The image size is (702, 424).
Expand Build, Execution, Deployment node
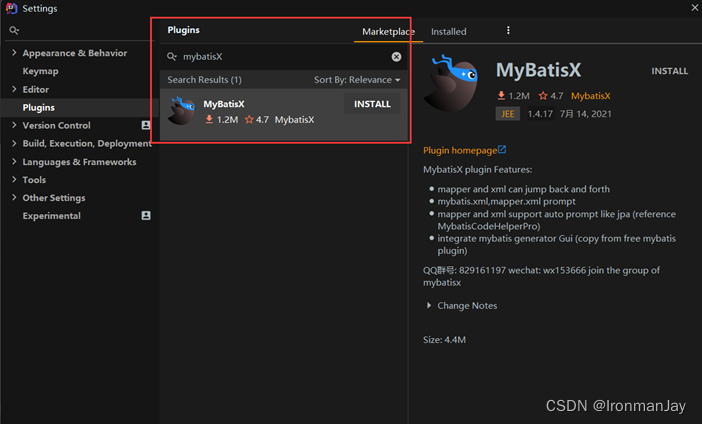[14, 143]
